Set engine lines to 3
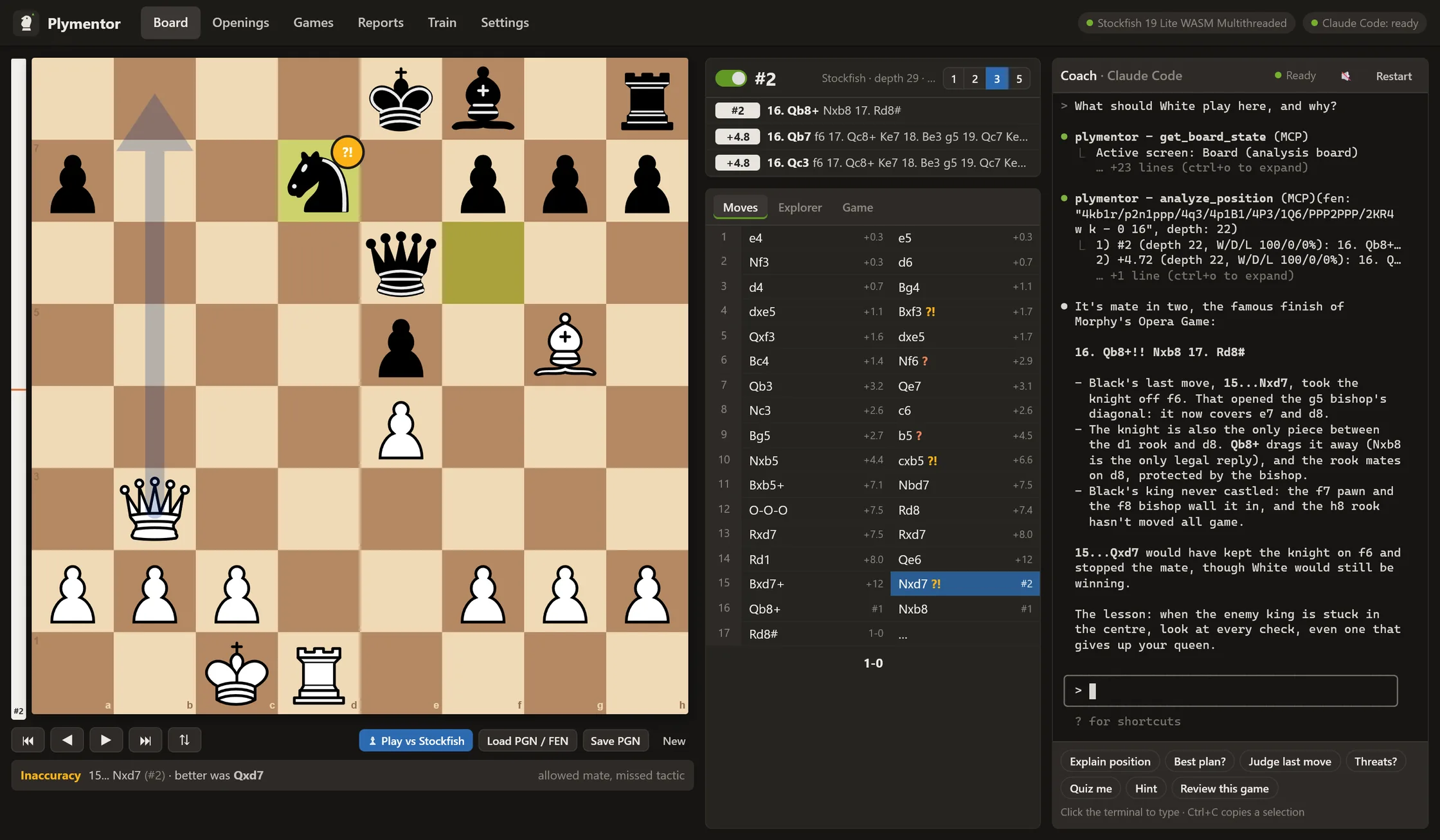 [x=997, y=79]
